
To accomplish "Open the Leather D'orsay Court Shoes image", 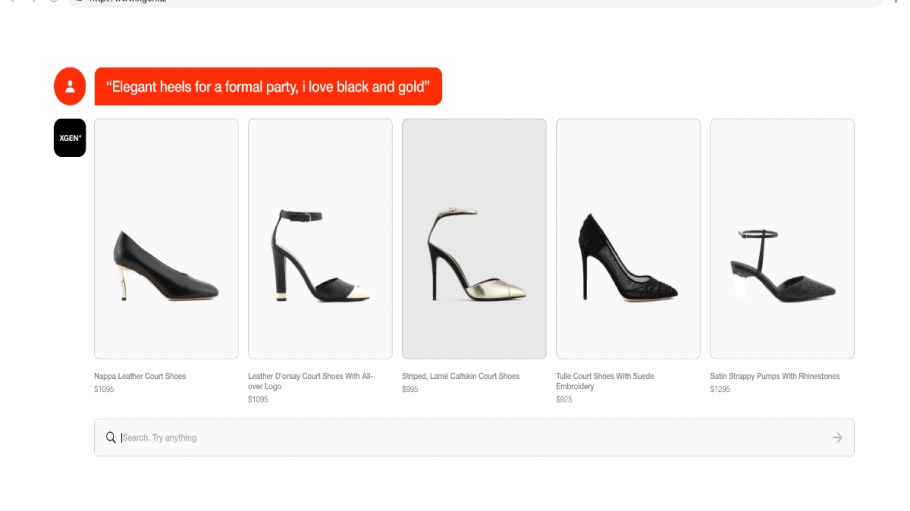I will coord(320,239).
